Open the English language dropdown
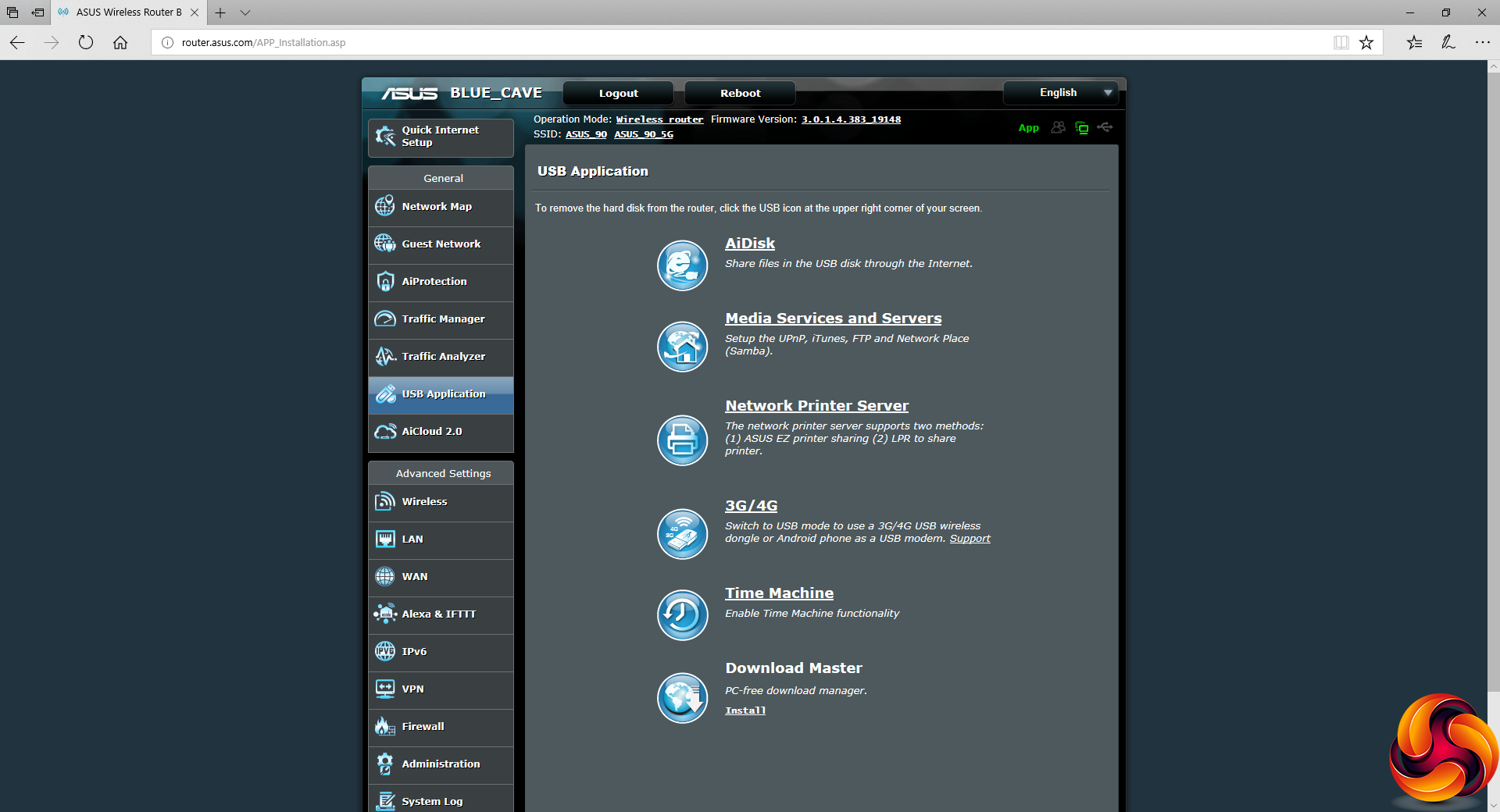 (x=1060, y=93)
